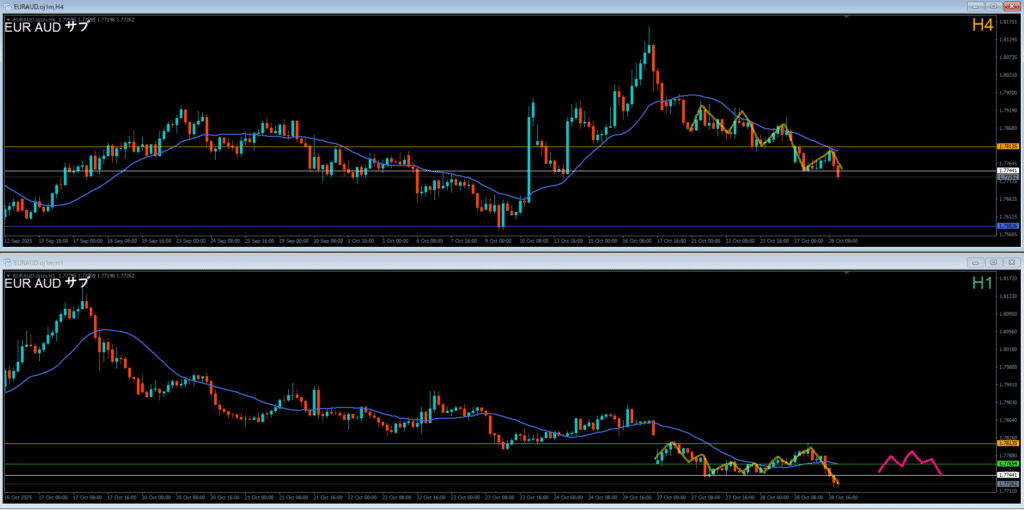Click the H1 chart window title bar
The image size is (1024, 510).
pos(500,261)
